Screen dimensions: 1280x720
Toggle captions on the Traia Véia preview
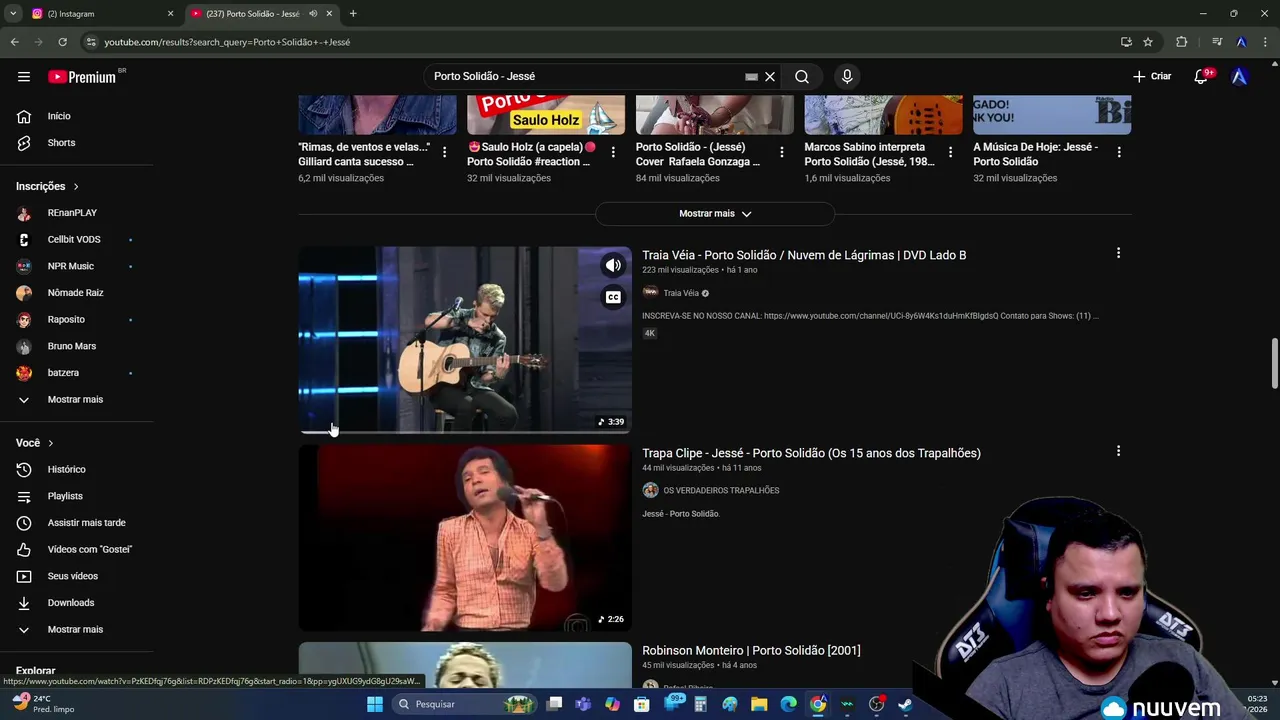pyautogui.click(x=613, y=297)
